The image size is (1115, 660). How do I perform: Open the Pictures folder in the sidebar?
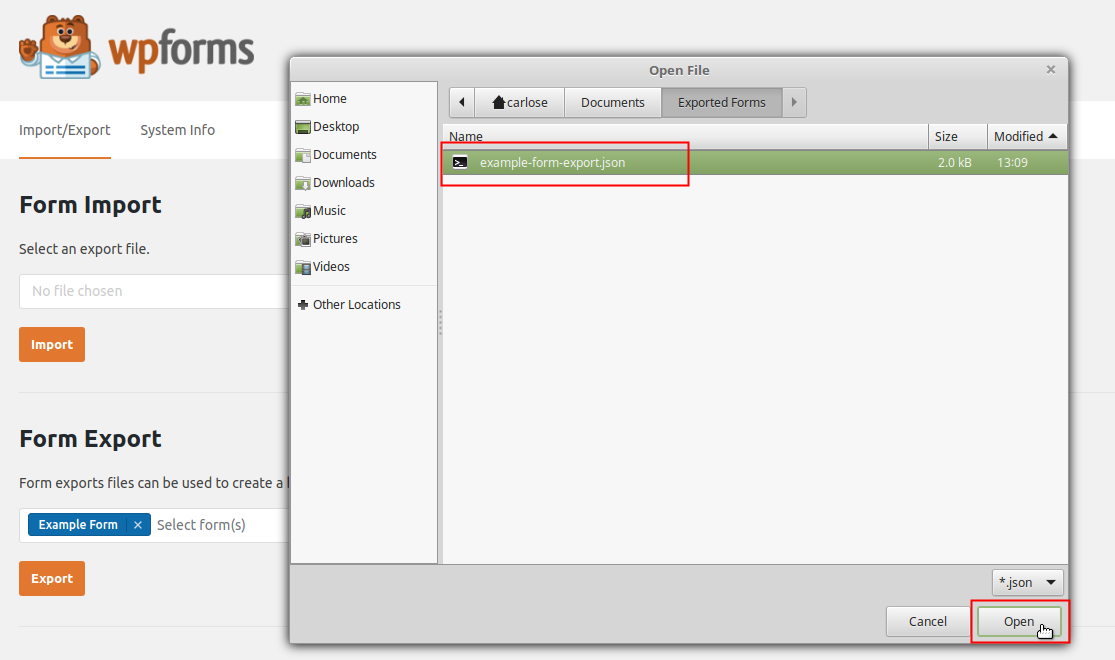332,238
